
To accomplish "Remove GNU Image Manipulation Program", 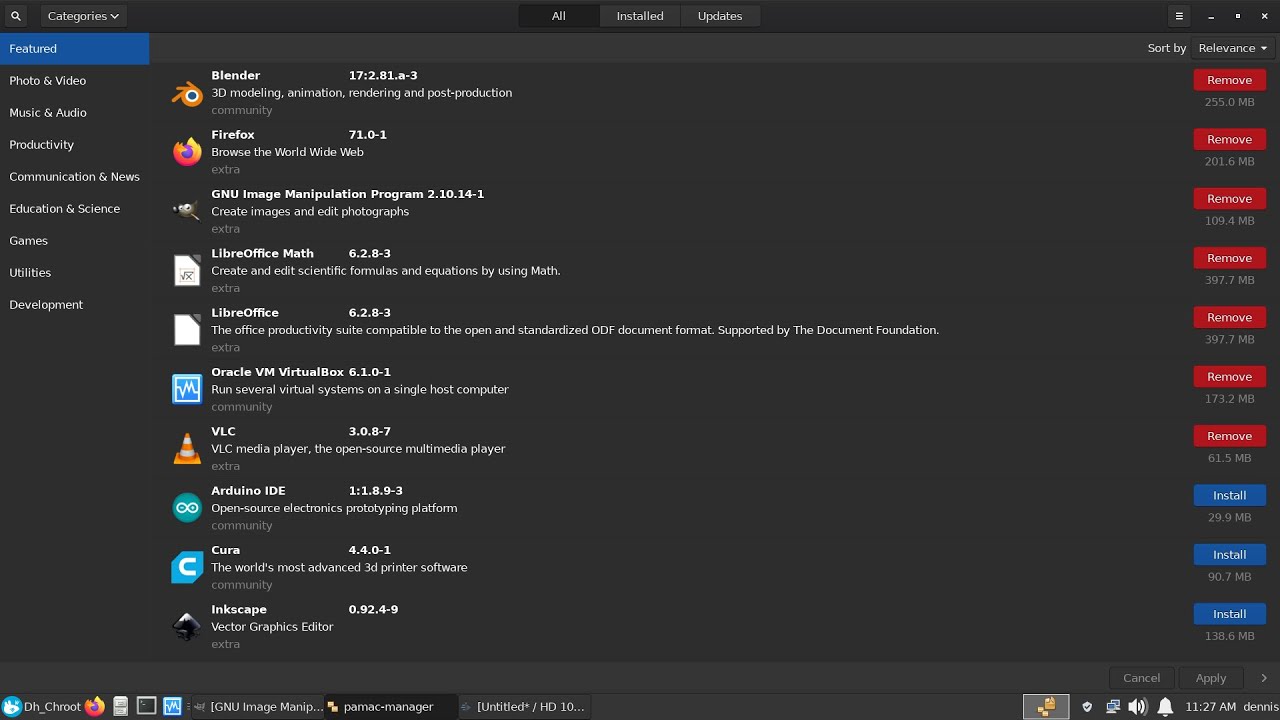I will tap(1229, 198).
